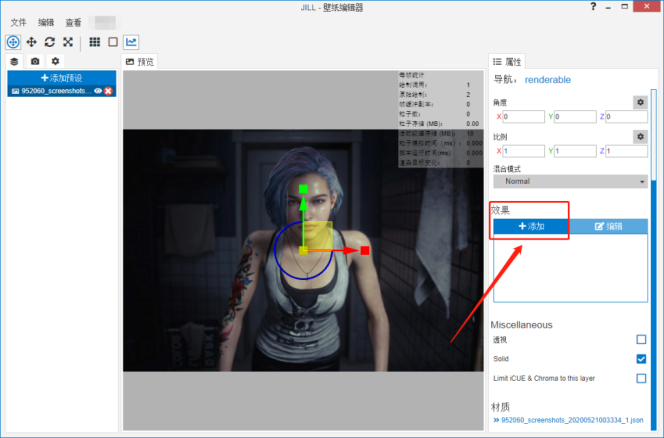Image resolution: width=664 pixels, height=438 pixels.
Task: Delete the 952060_screenshots layer with red X
Action: point(108,91)
